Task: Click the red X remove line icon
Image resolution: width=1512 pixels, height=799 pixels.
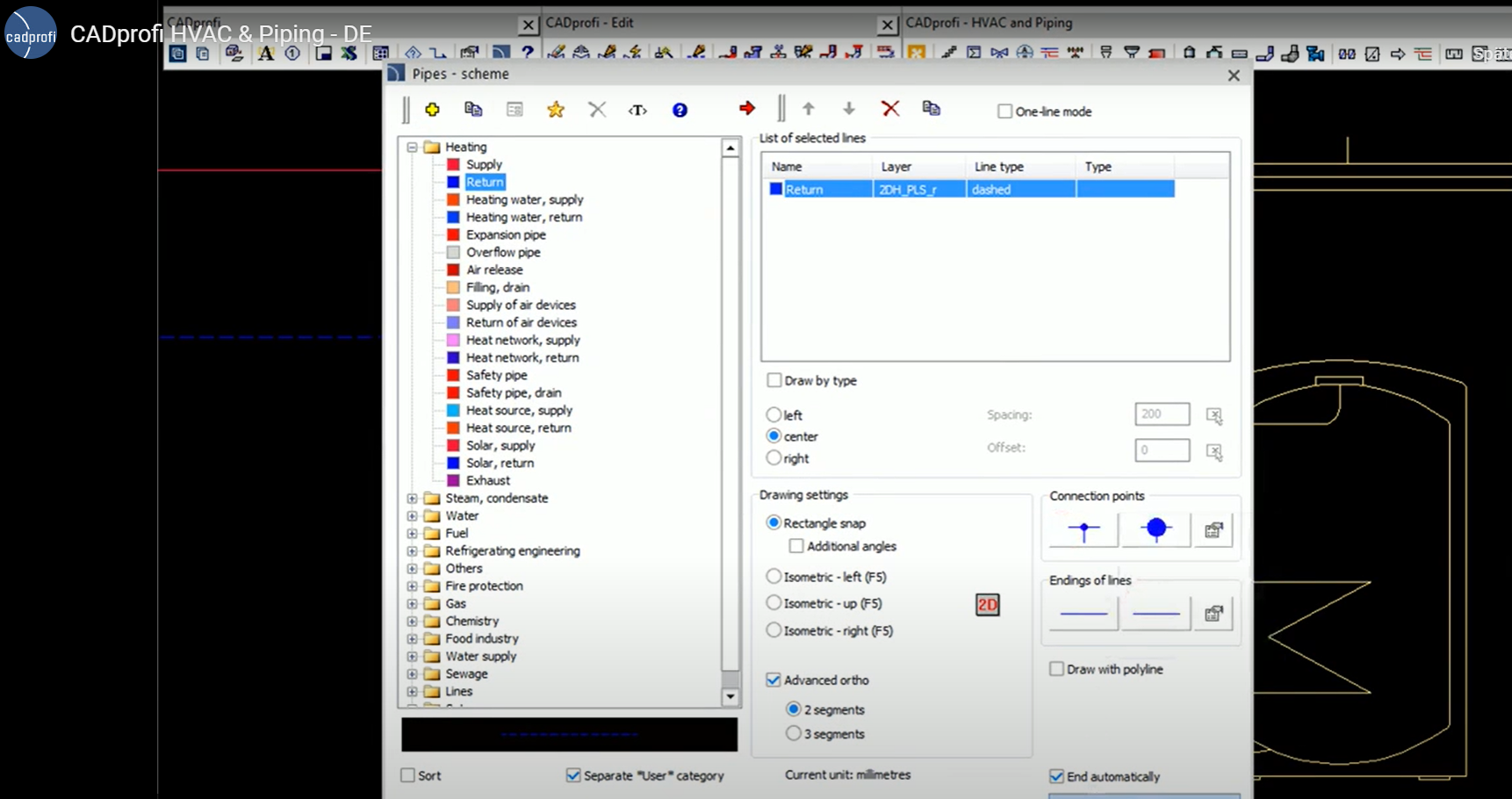Action: click(890, 108)
